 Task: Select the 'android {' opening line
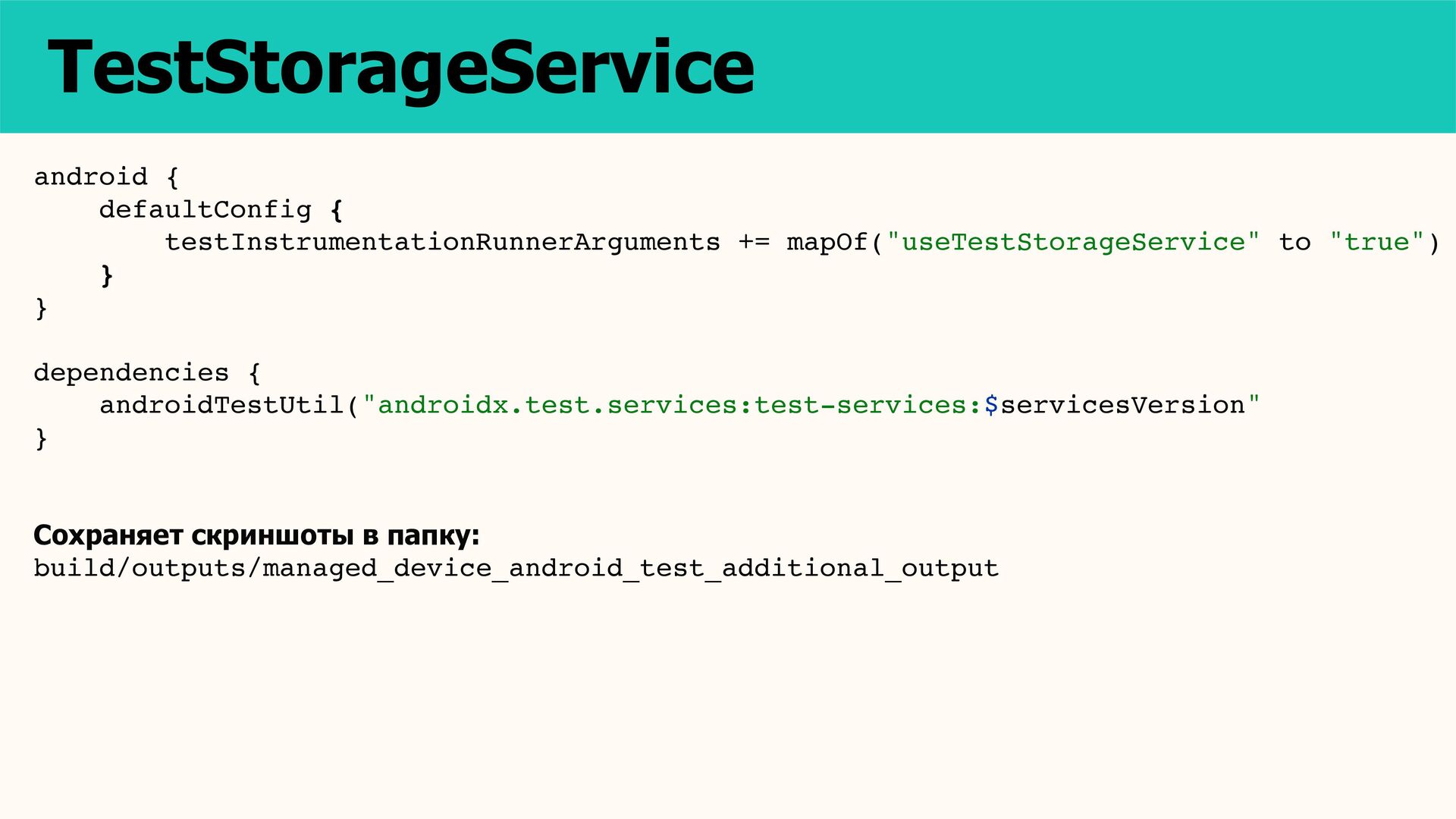pos(106,177)
